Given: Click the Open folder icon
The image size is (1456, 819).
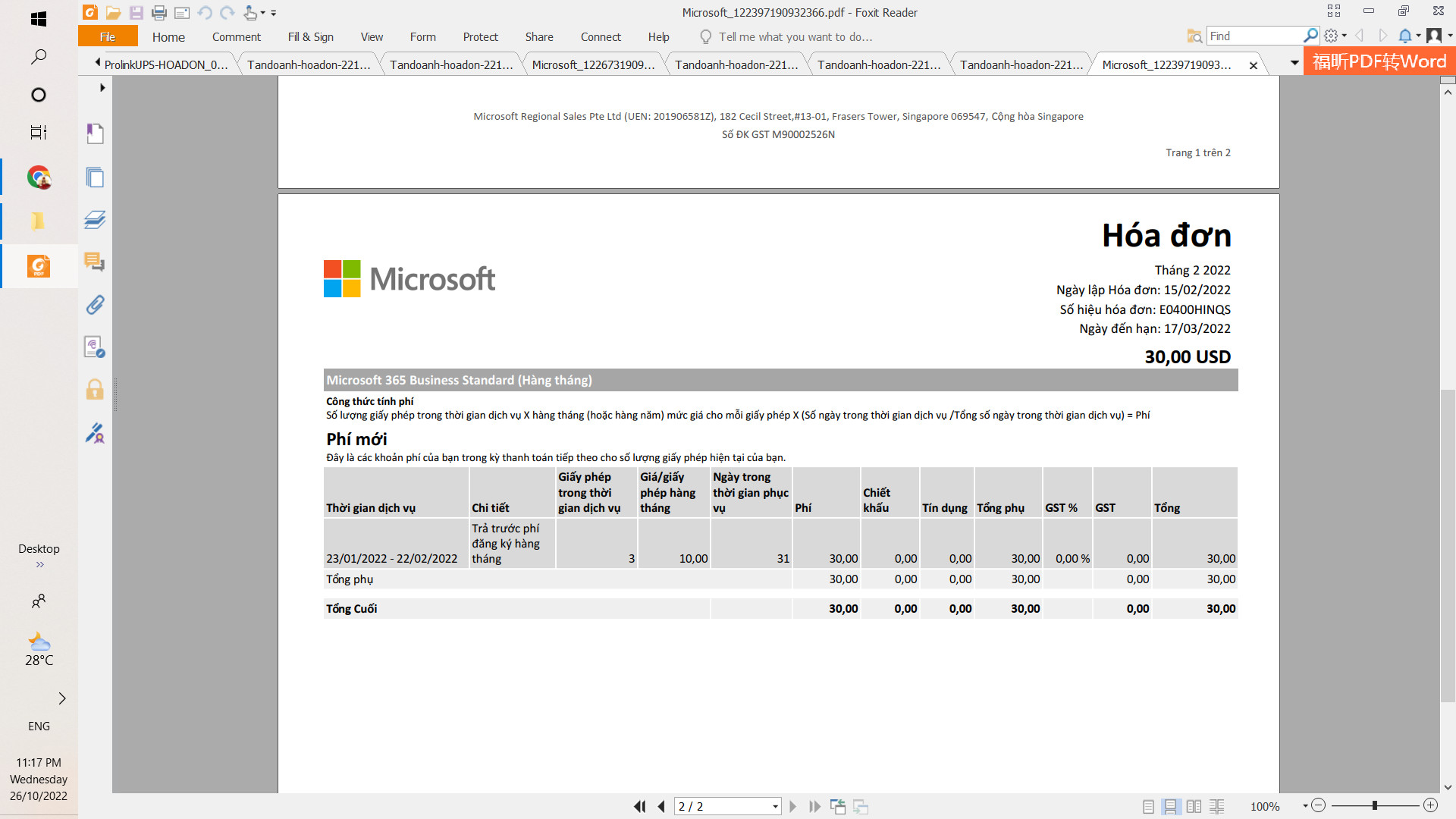Looking at the screenshot, I should [113, 13].
